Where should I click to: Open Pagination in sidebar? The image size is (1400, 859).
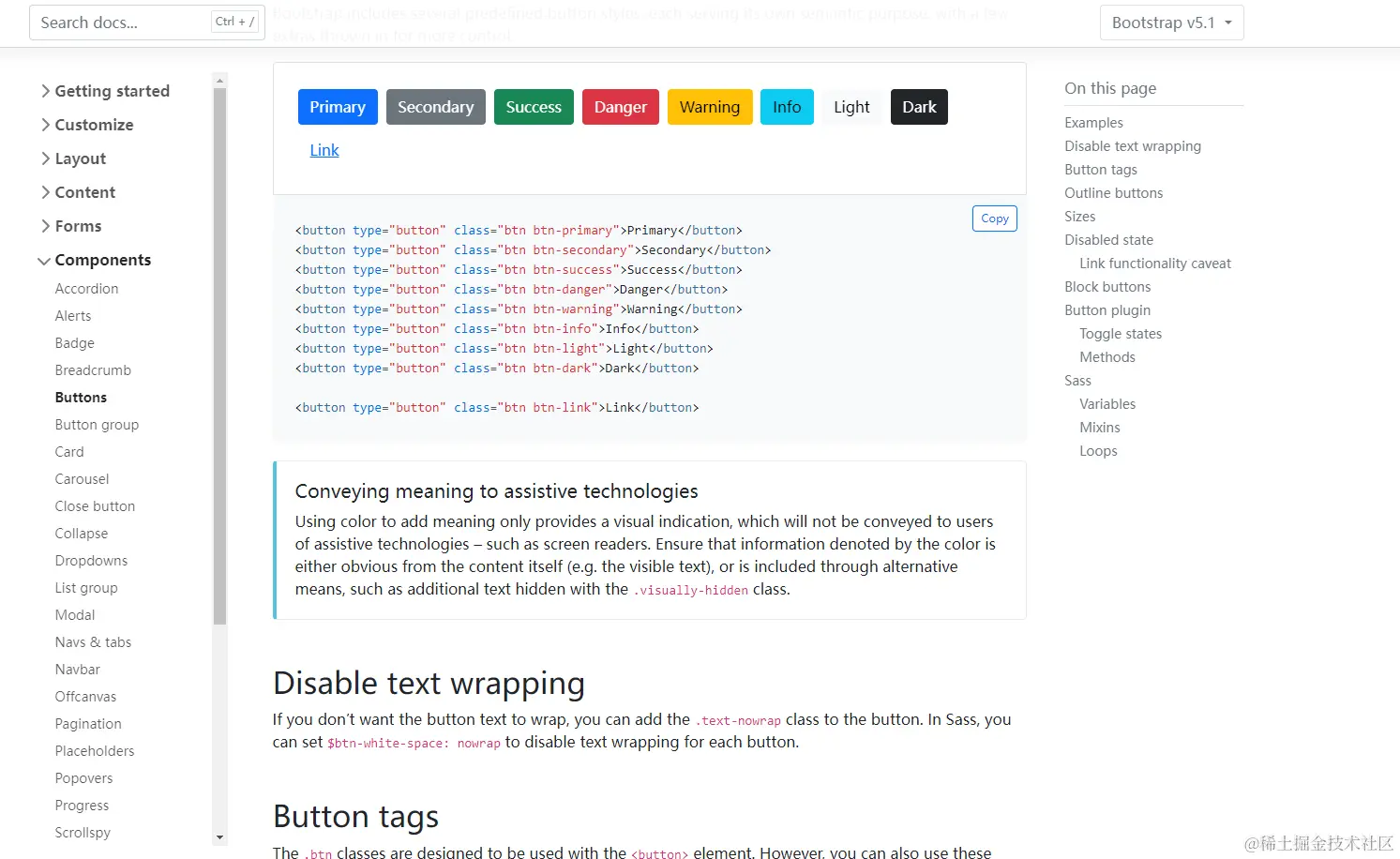click(88, 724)
